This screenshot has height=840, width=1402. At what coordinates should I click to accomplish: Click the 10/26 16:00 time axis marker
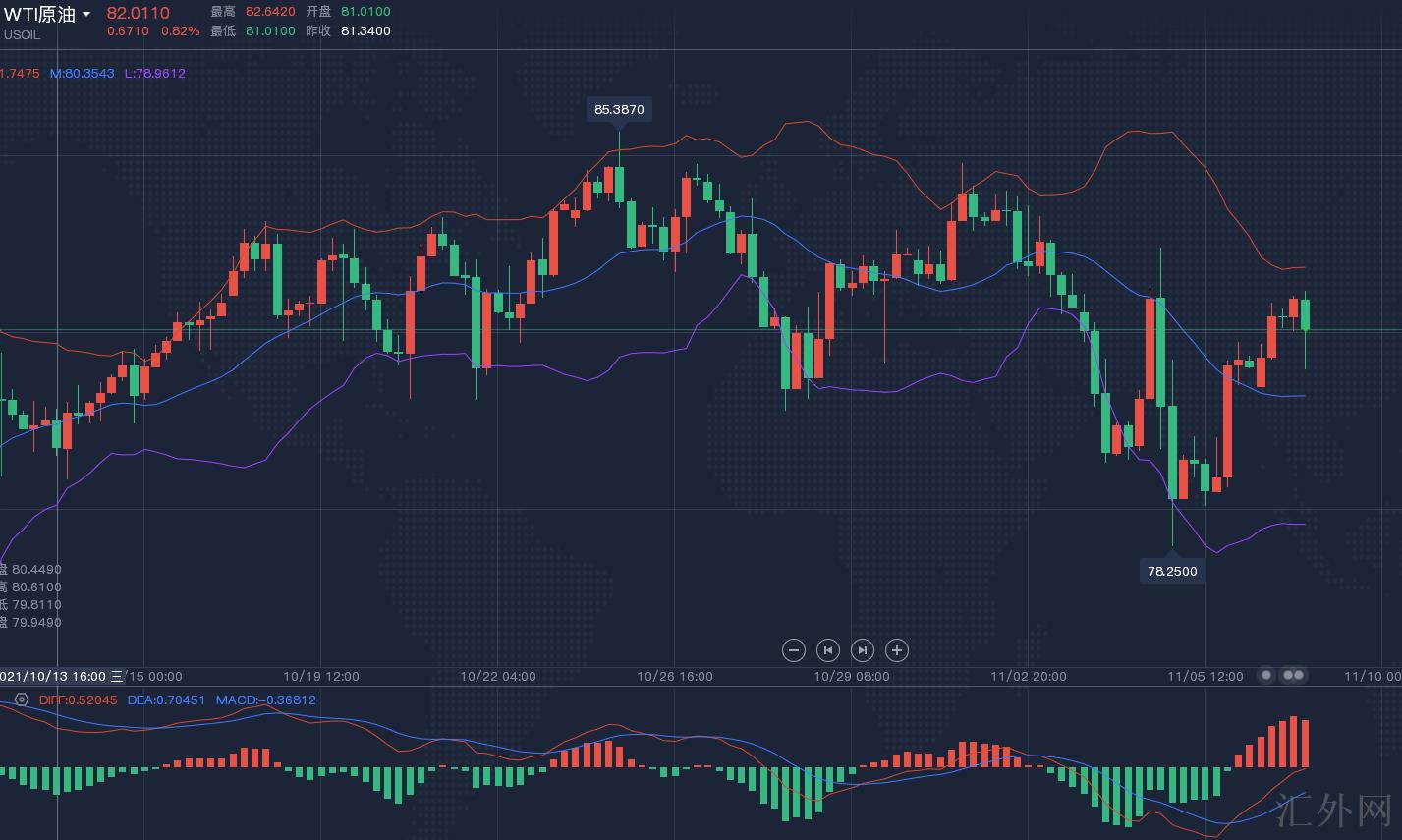coord(675,676)
